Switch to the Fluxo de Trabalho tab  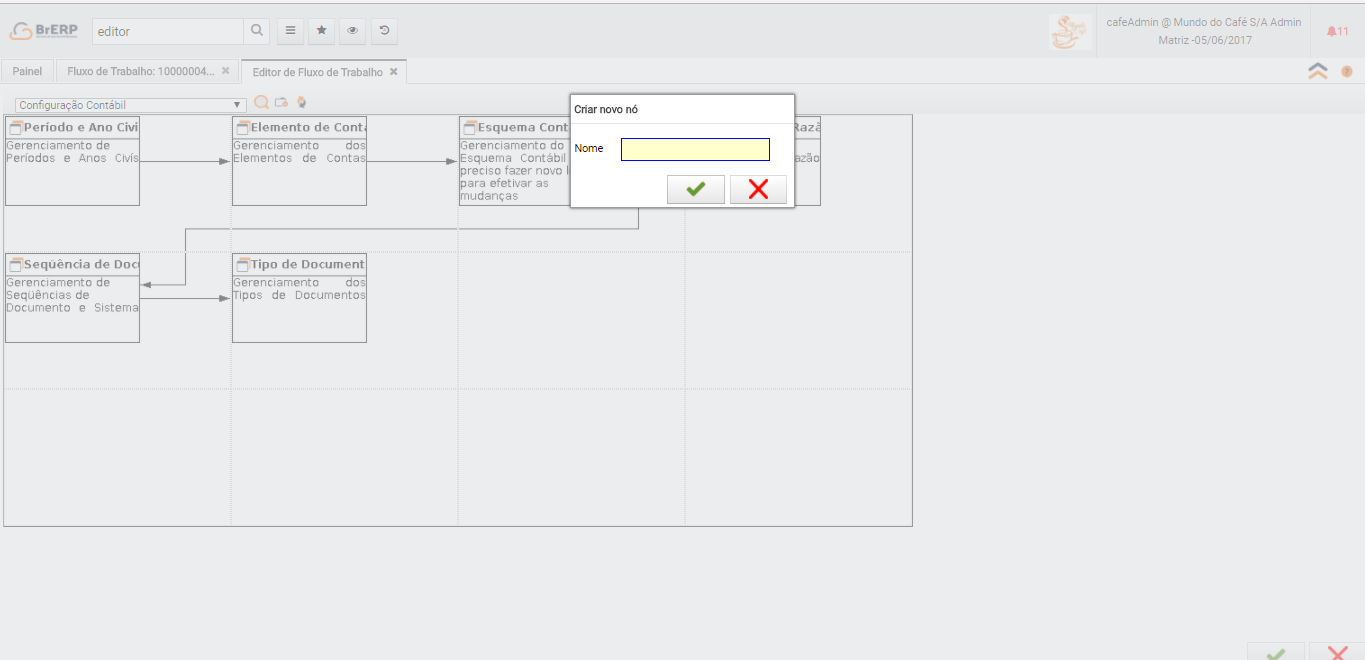click(140, 72)
